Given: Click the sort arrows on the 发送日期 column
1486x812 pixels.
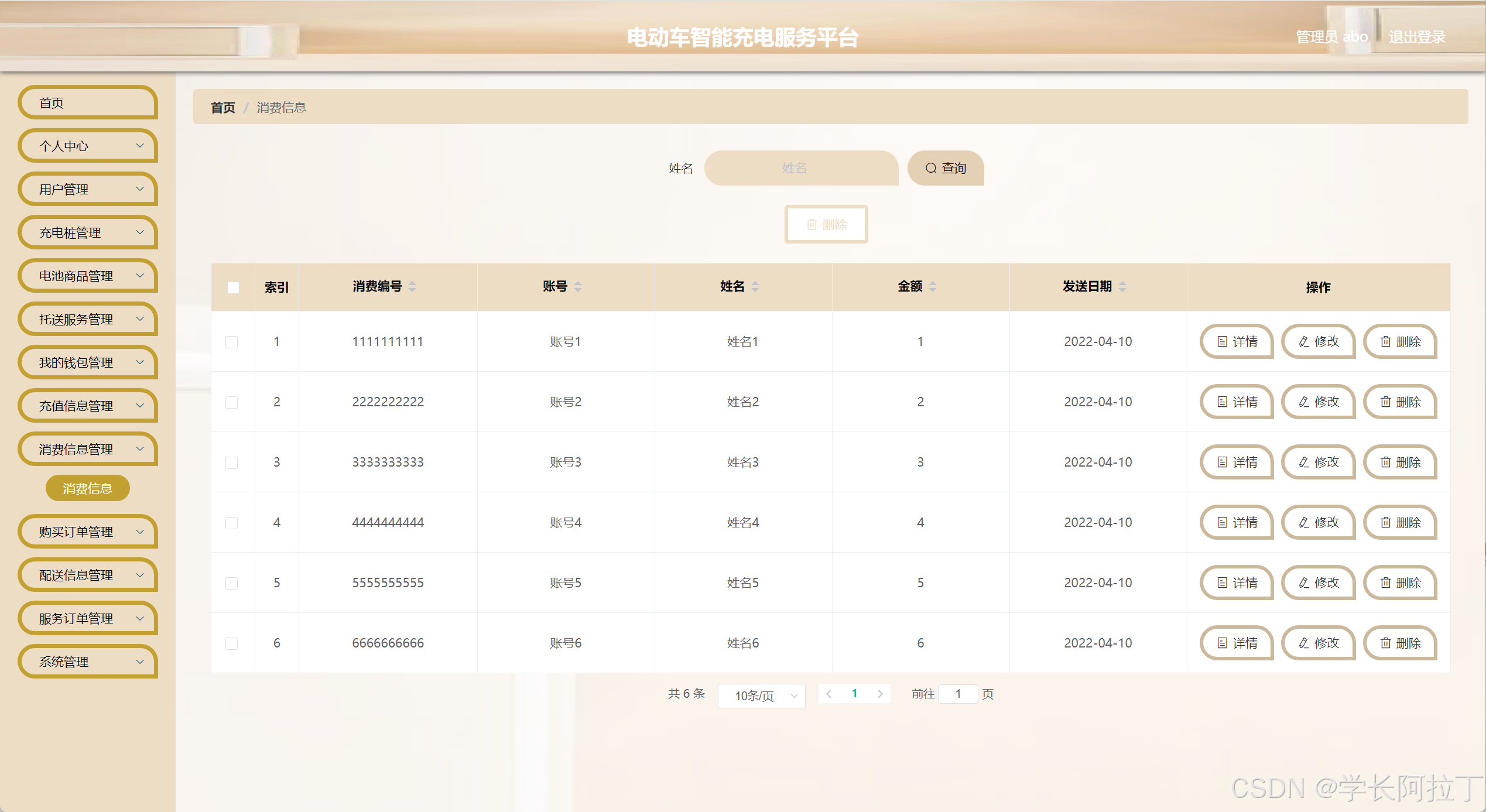Looking at the screenshot, I should pos(1121,287).
